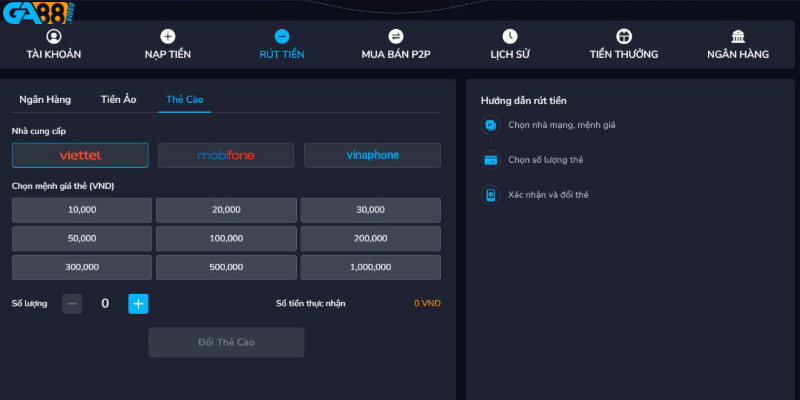The width and height of the screenshot is (800, 400).
Task: Increase card quantity with the blue plus button
Action: (138, 304)
